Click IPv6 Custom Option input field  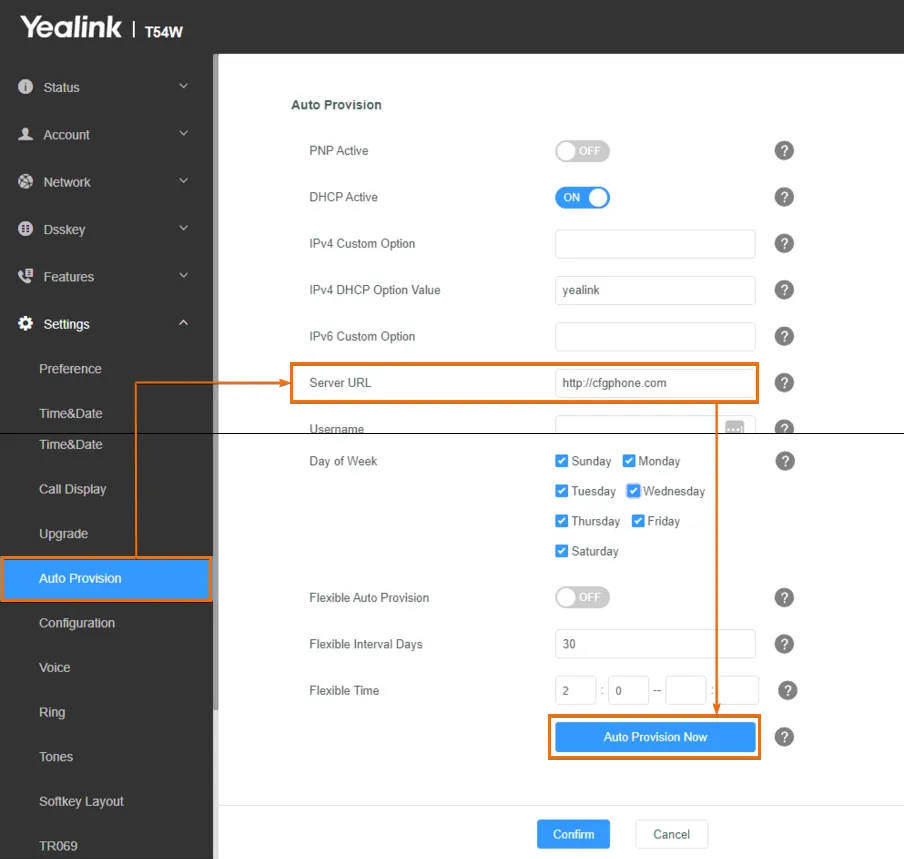point(655,337)
